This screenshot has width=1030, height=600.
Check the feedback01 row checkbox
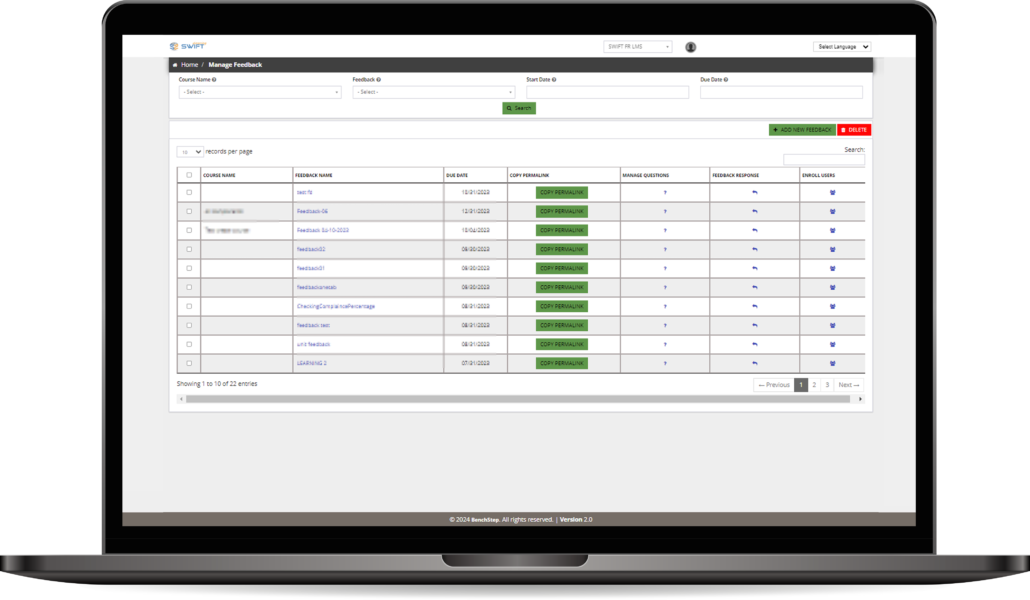pos(189,268)
